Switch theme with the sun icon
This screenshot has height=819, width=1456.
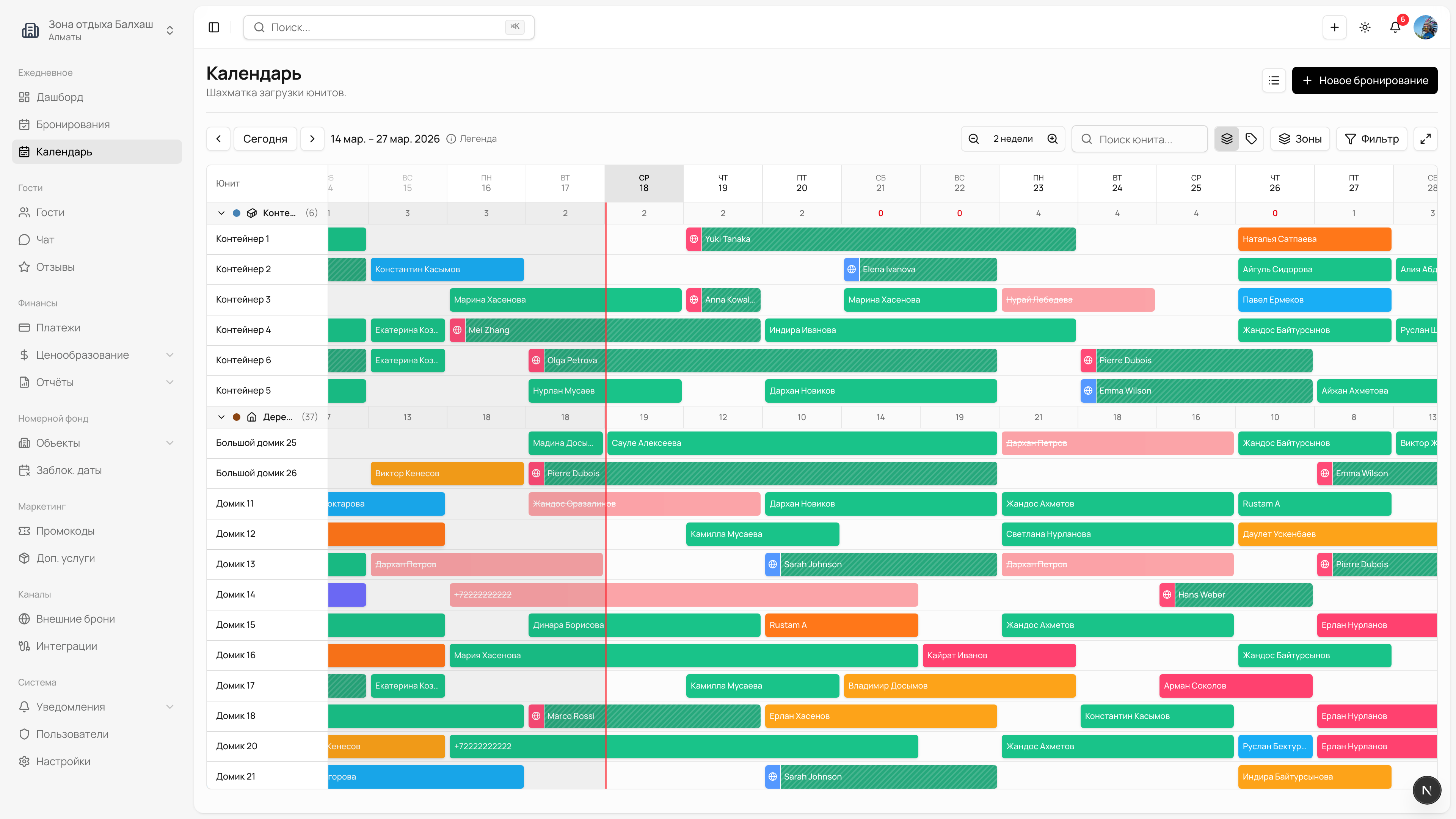tap(1365, 27)
